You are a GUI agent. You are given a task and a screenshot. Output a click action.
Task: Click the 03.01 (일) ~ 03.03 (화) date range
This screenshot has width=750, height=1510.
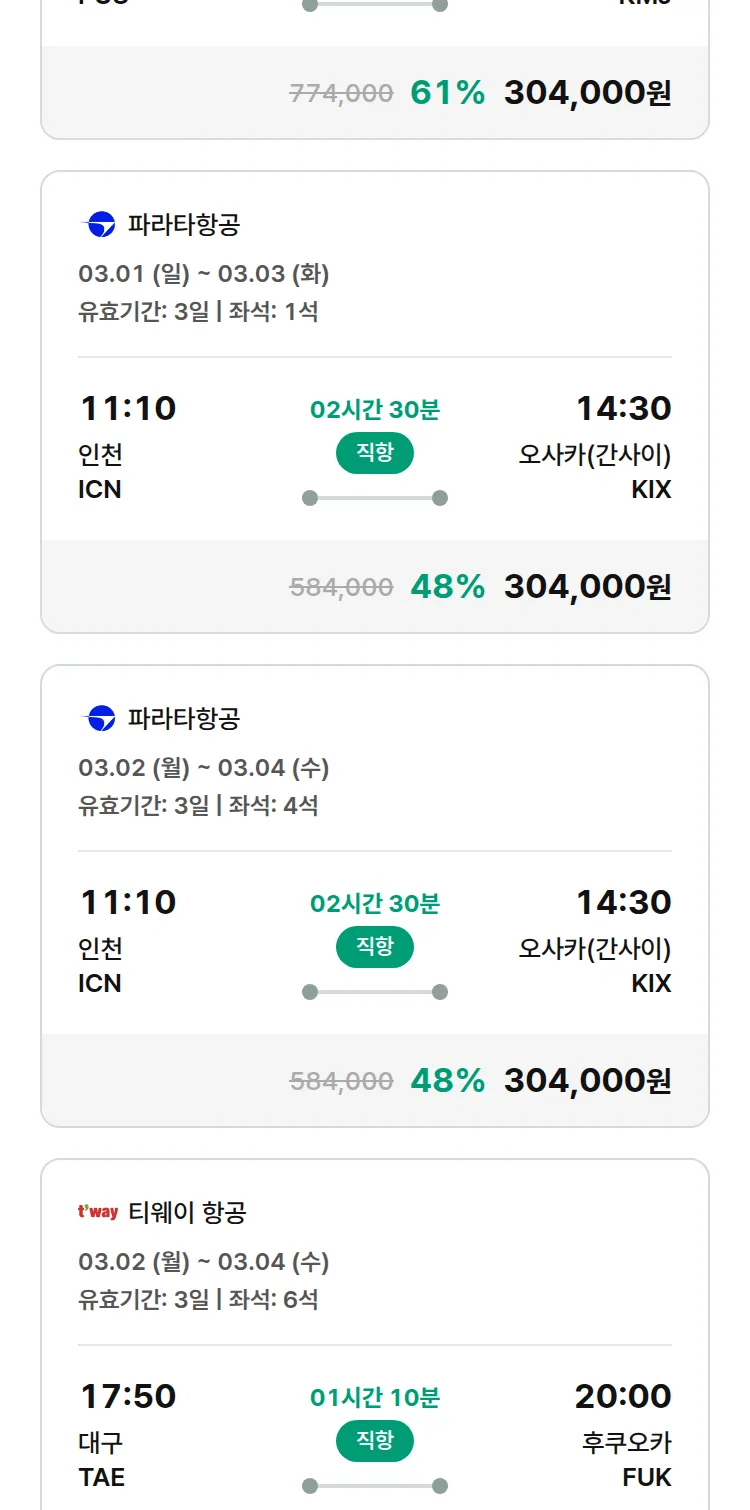tap(204, 273)
